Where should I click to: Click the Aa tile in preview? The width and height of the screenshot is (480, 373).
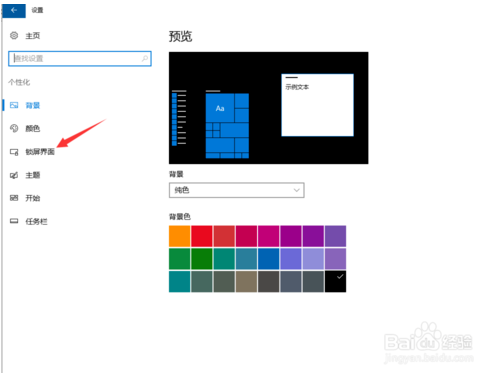coord(220,108)
